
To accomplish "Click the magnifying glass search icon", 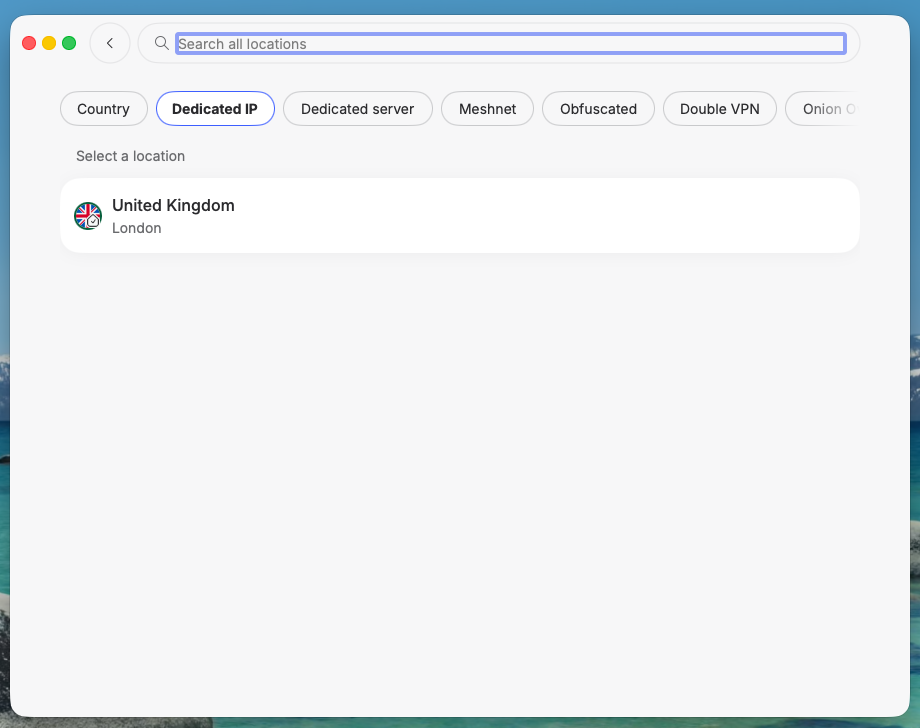I will (161, 43).
